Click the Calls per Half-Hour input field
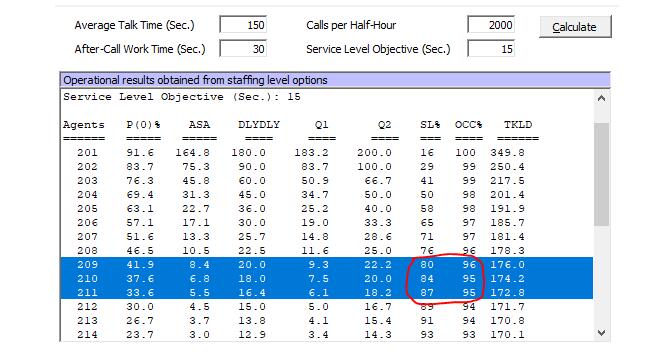659x362 pixels. click(x=491, y=25)
